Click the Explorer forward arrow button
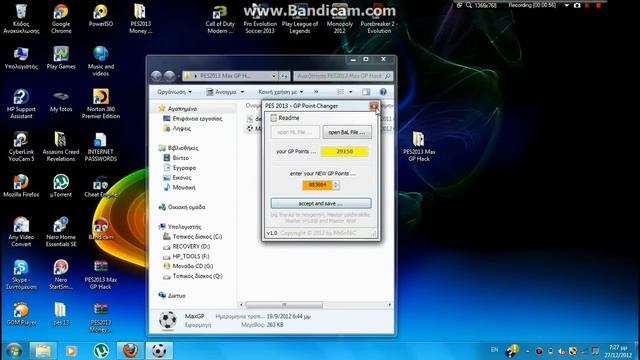Viewport: 640px width, 360px height. (169, 76)
